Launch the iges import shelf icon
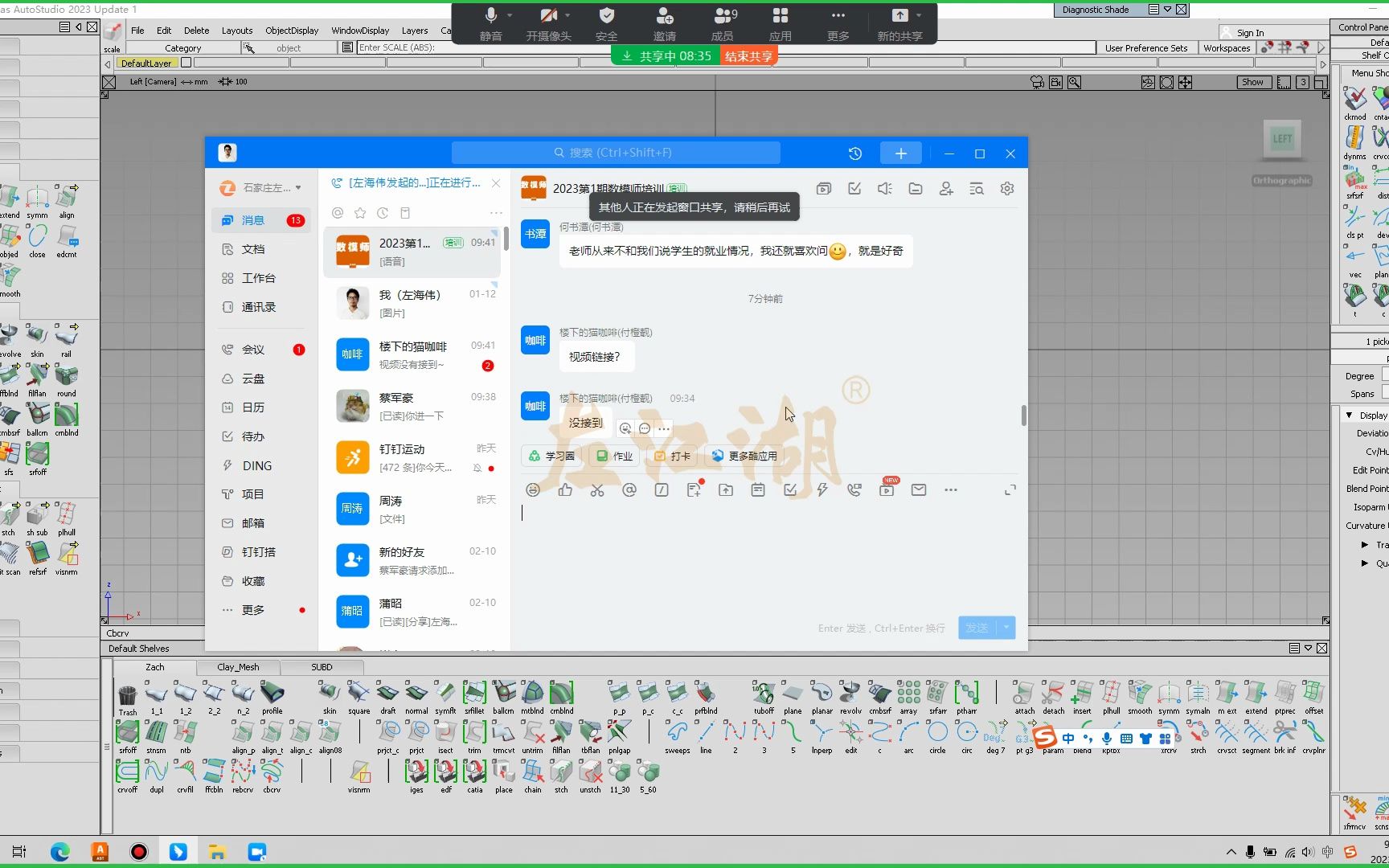 pyautogui.click(x=416, y=772)
